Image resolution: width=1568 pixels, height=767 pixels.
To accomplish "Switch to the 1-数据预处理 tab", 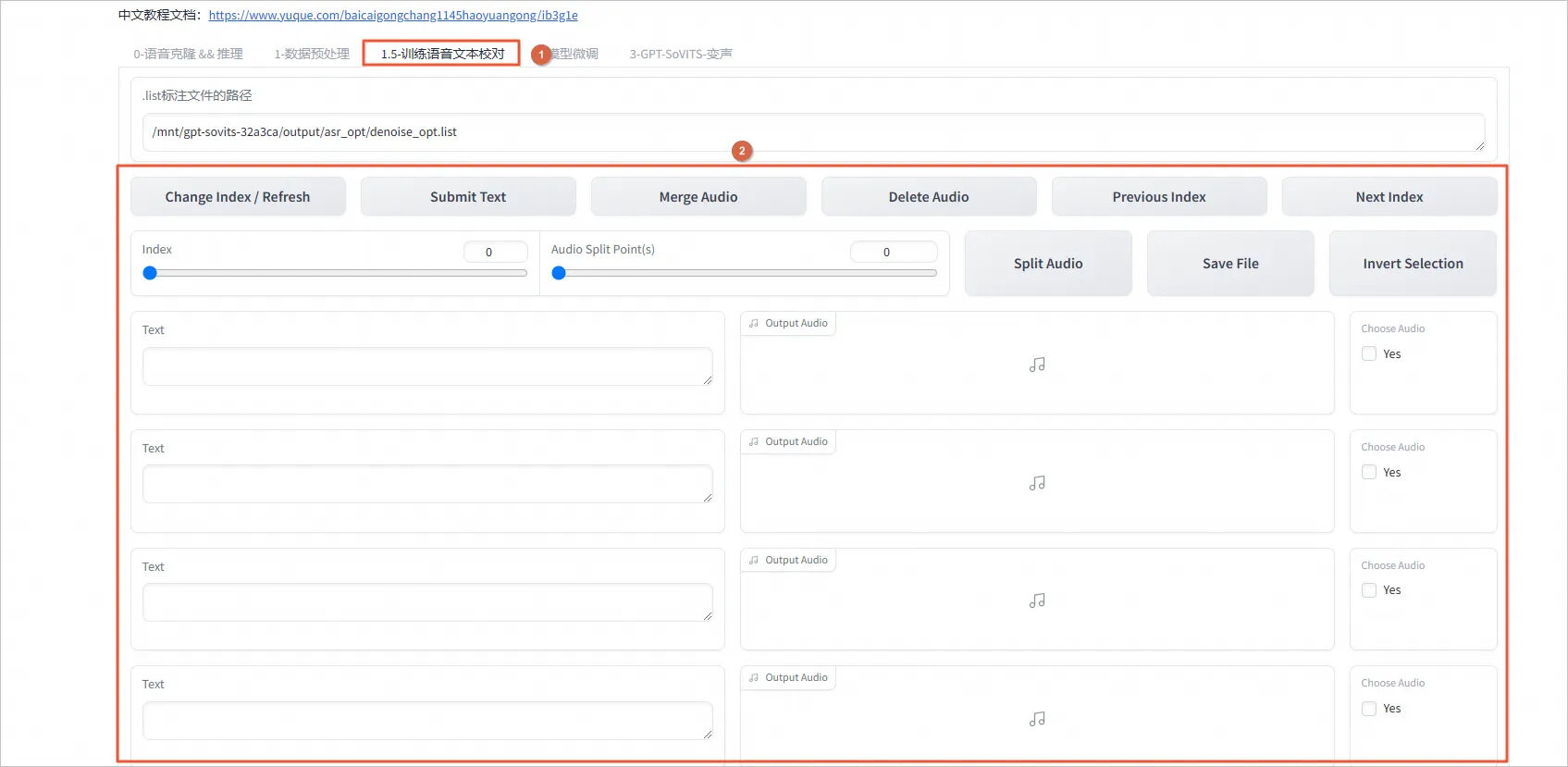I will click(312, 54).
